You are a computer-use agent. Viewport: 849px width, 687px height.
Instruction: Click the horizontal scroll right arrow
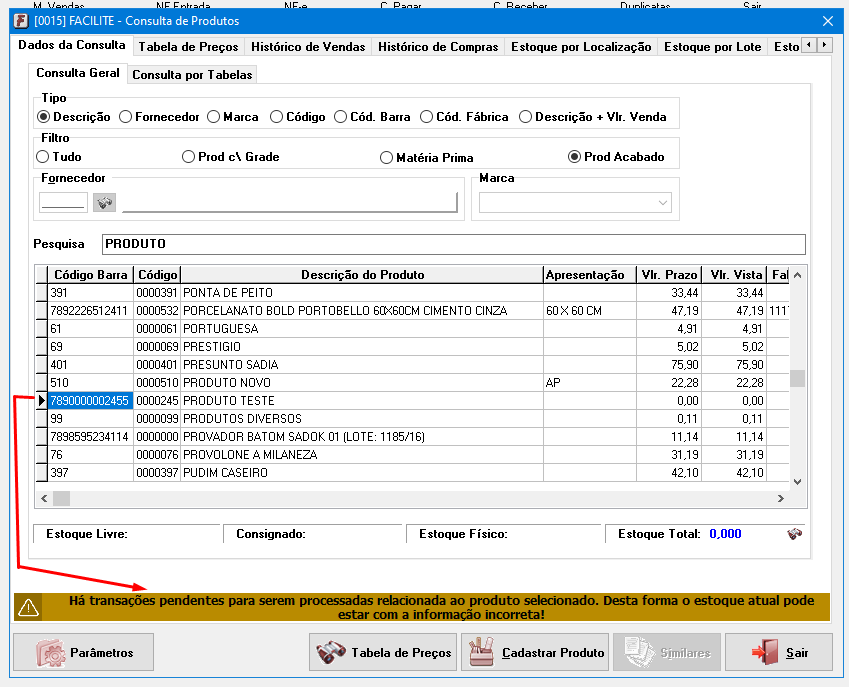coord(781,498)
